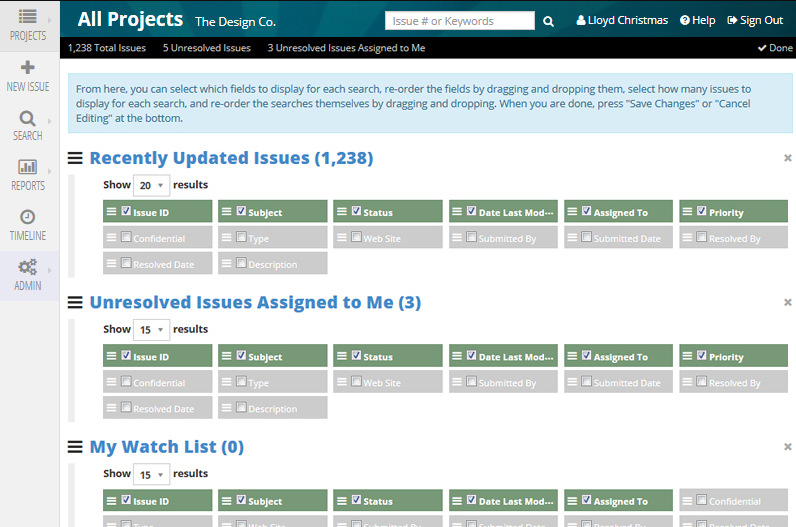Click the Issue # or Keywords field

459,21
